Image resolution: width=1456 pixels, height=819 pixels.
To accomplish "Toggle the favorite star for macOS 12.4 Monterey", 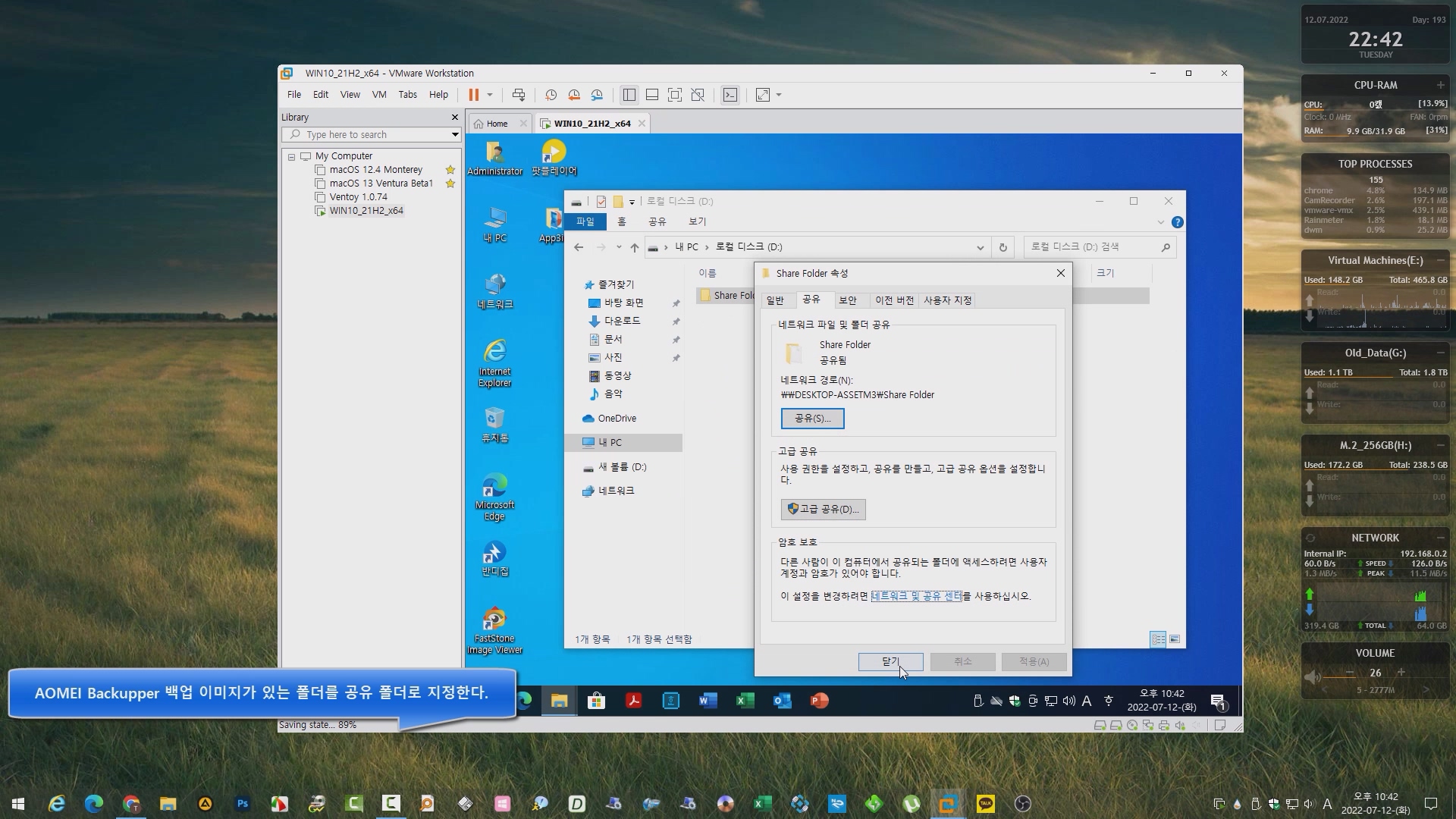I will (450, 170).
